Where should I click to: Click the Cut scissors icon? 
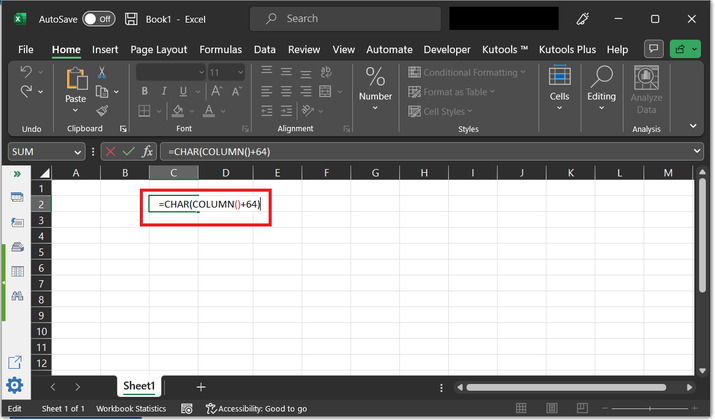102,72
